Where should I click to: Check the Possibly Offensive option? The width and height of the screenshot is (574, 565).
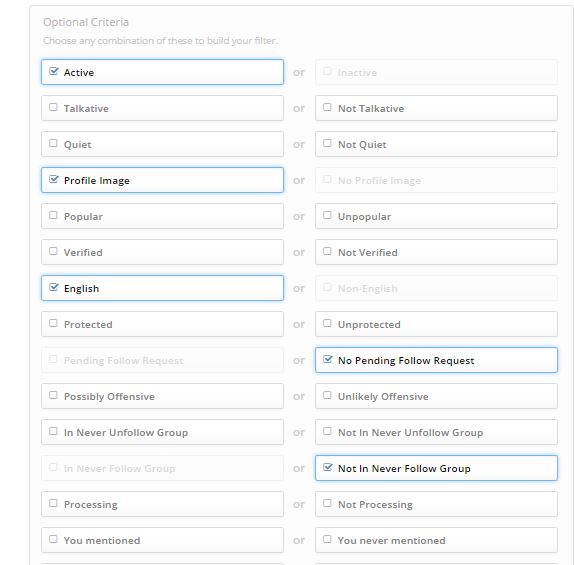[53, 395]
